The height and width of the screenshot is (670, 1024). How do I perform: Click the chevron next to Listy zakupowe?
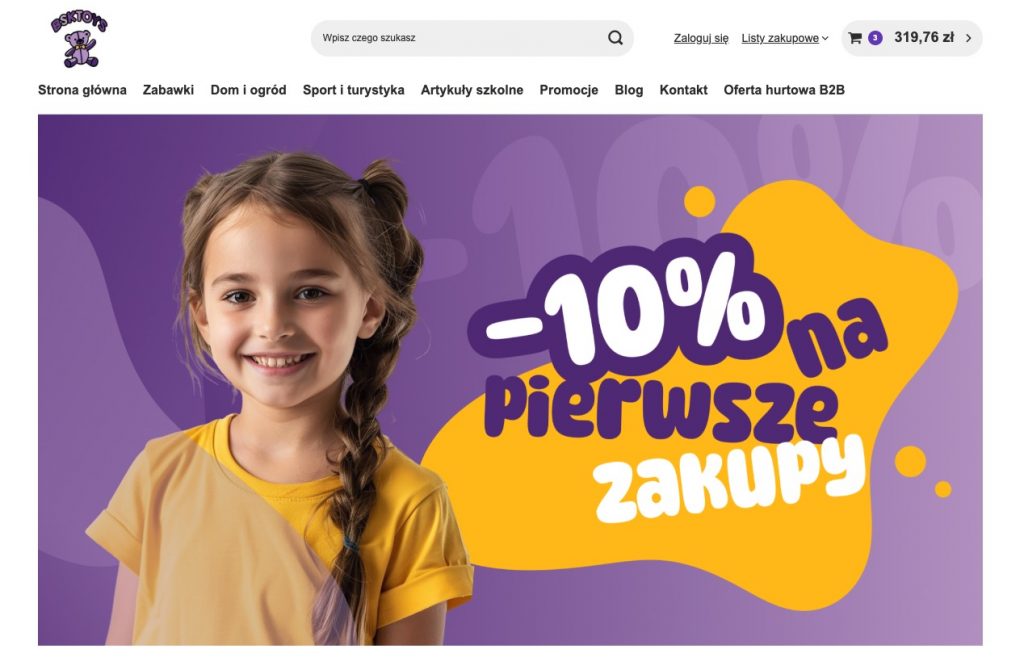coord(825,39)
